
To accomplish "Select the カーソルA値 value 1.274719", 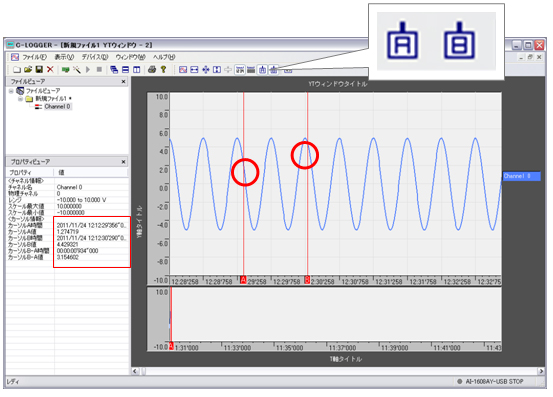I will 67,232.
